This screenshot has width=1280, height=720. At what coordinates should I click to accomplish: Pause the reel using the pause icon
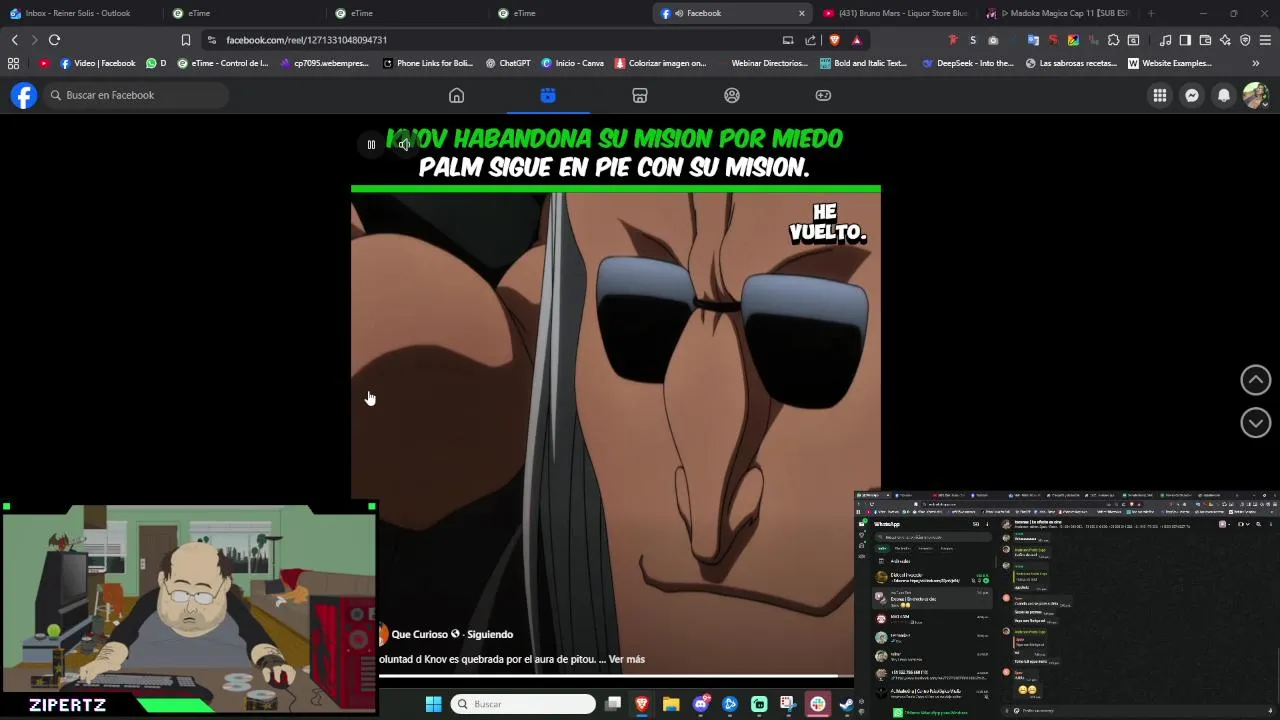click(x=371, y=145)
